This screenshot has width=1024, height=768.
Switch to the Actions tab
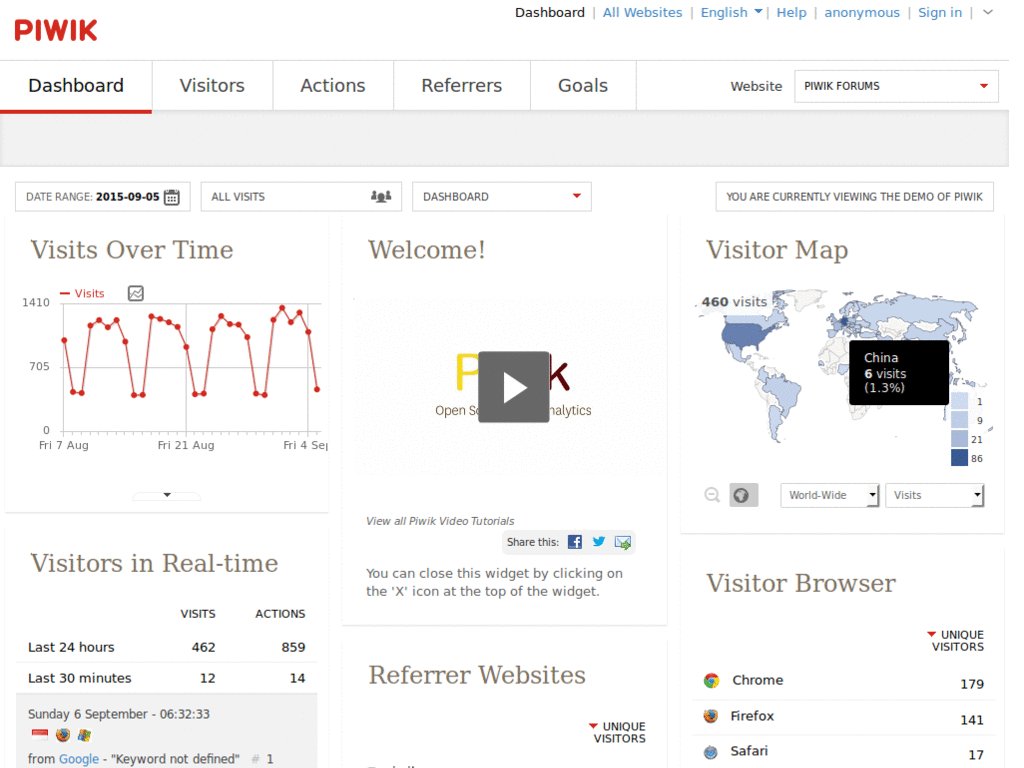(333, 86)
